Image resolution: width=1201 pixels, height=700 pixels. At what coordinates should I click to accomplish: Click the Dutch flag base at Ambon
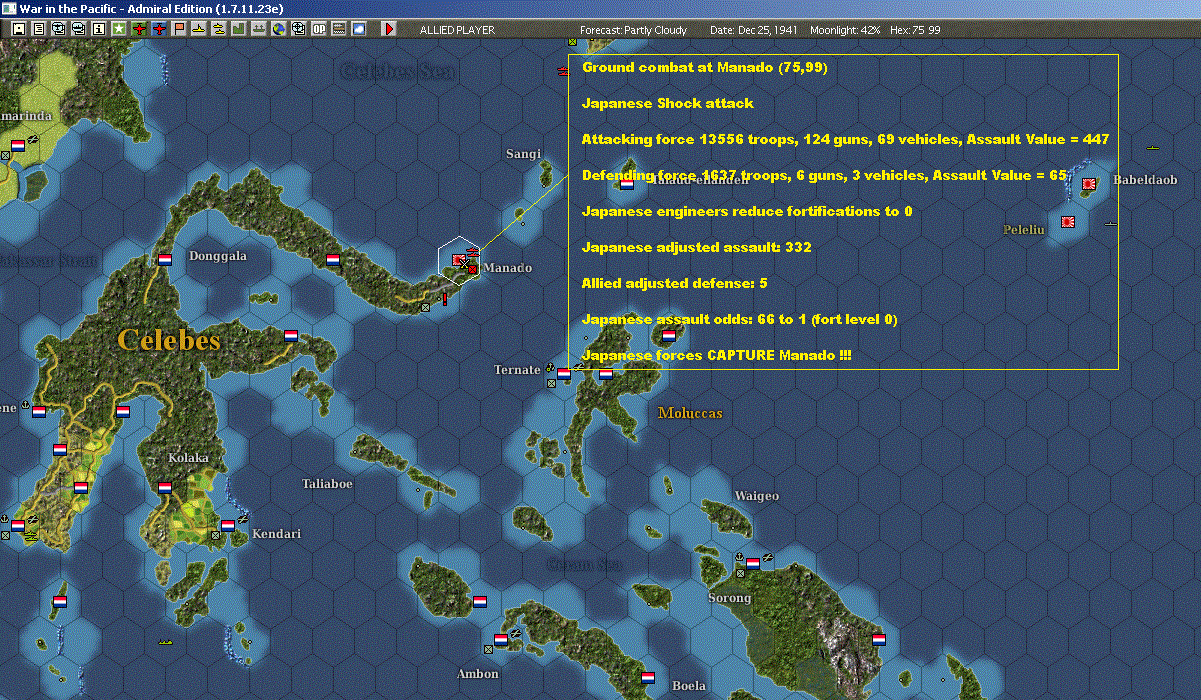pyautogui.click(x=500, y=640)
